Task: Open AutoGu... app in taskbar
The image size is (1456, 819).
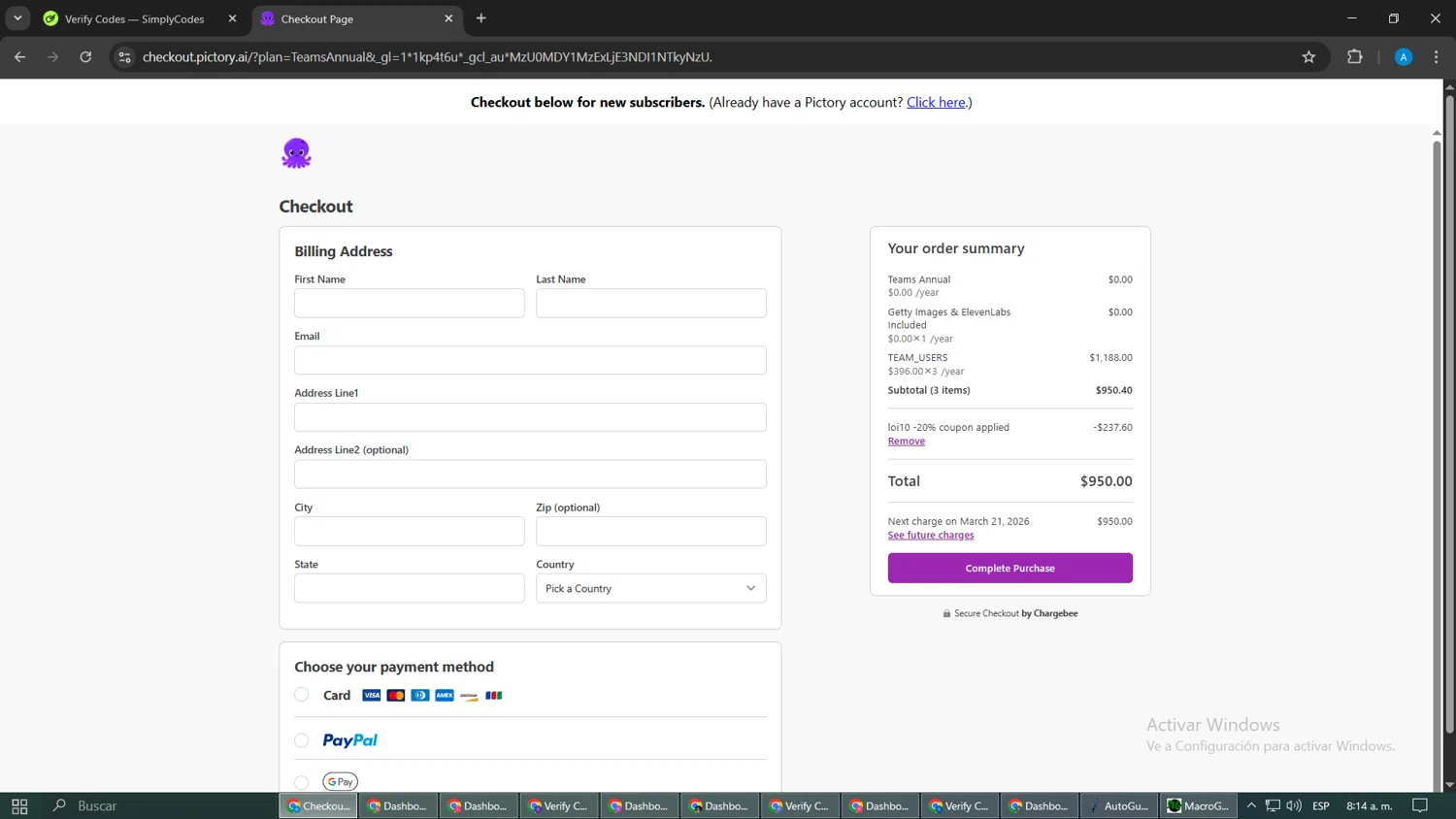Action: [x=1119, y=805]
